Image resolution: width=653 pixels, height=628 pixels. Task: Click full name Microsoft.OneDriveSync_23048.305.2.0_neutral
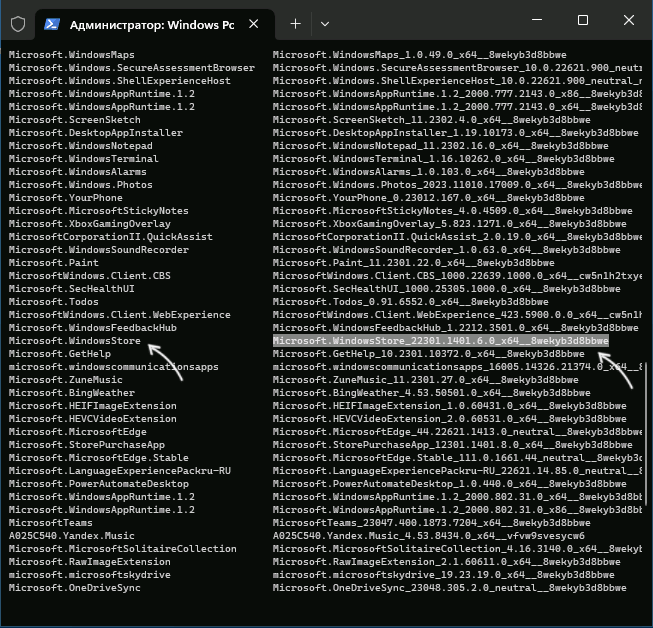click(x=450, y=587)
